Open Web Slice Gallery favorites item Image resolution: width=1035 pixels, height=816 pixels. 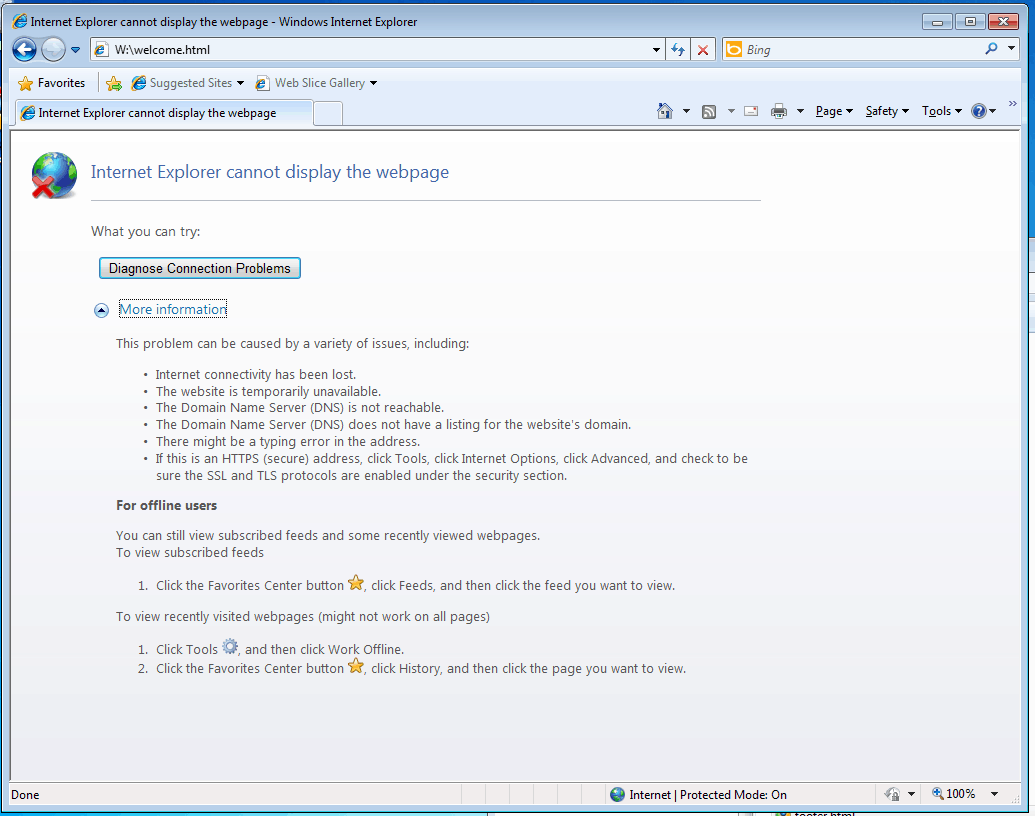tap(316, 83)
